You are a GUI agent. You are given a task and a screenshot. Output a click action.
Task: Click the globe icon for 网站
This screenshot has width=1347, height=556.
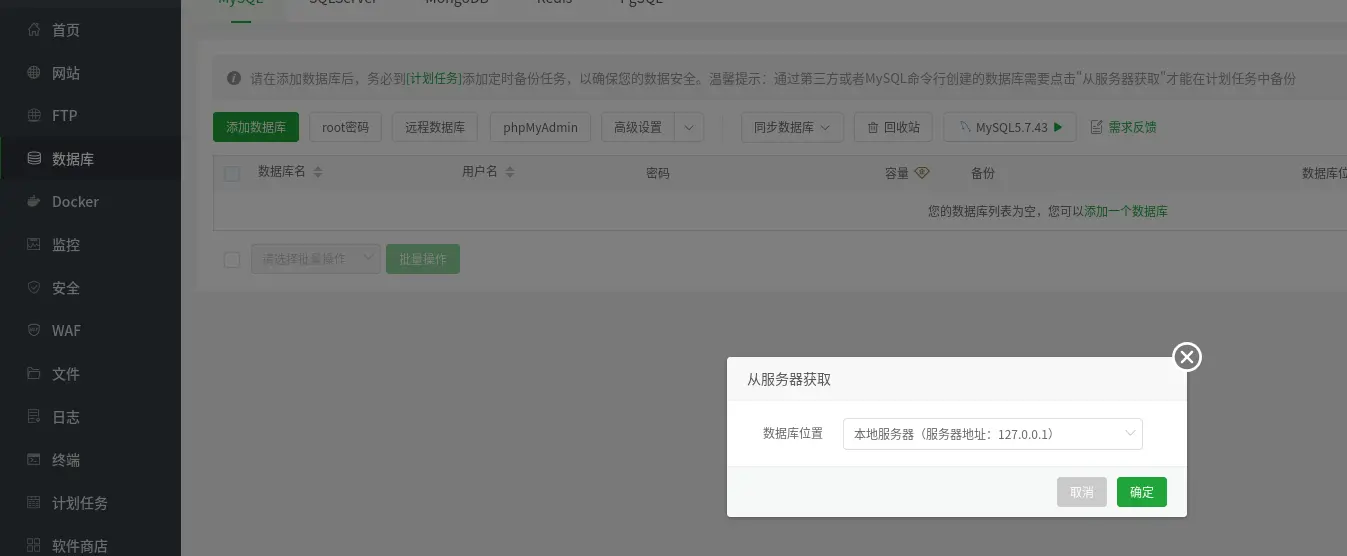click(34, 73)
